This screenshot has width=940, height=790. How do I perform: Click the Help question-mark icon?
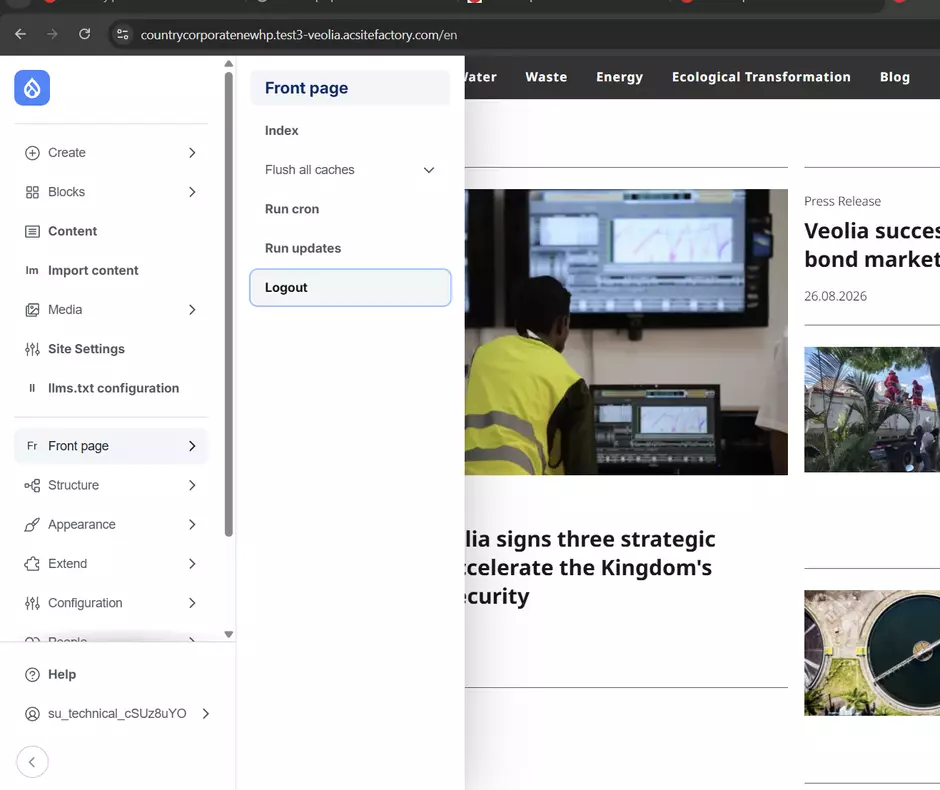coord(32,675)
